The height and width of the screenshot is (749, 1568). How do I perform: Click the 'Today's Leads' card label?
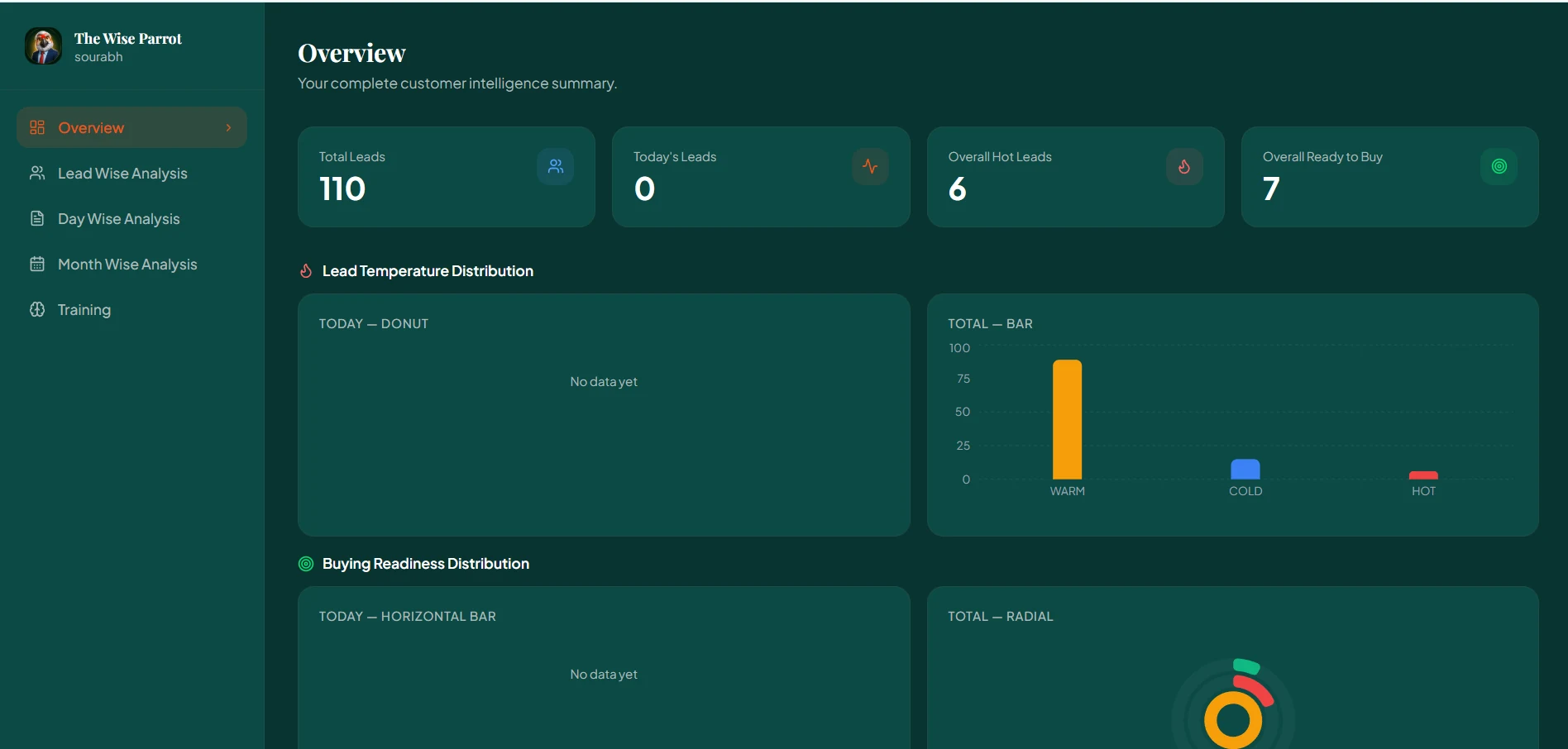(675, 157)
